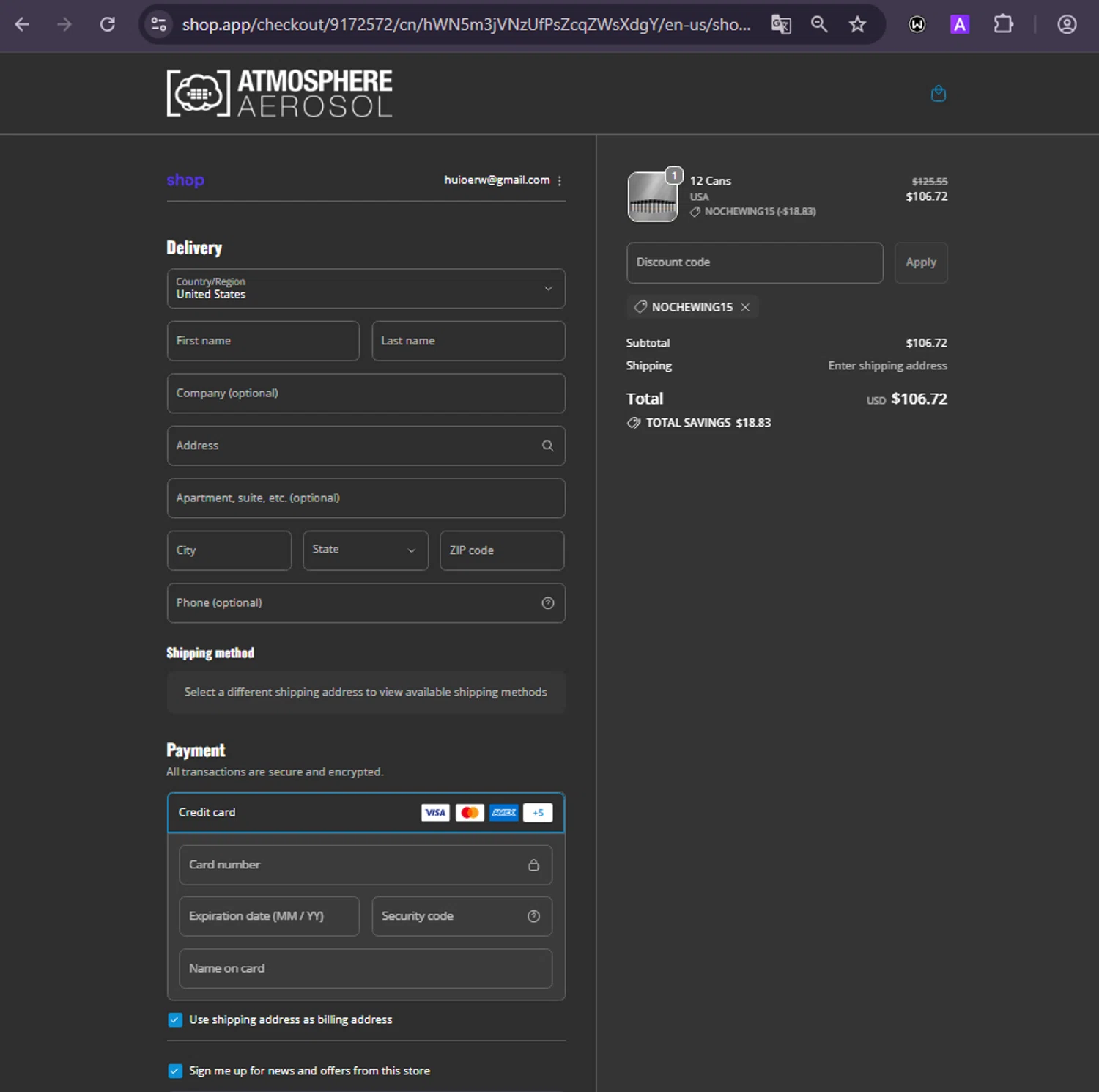This screenshot has height=1092, width=1099.
Task: Click the security code help icon
Action: 533,916
